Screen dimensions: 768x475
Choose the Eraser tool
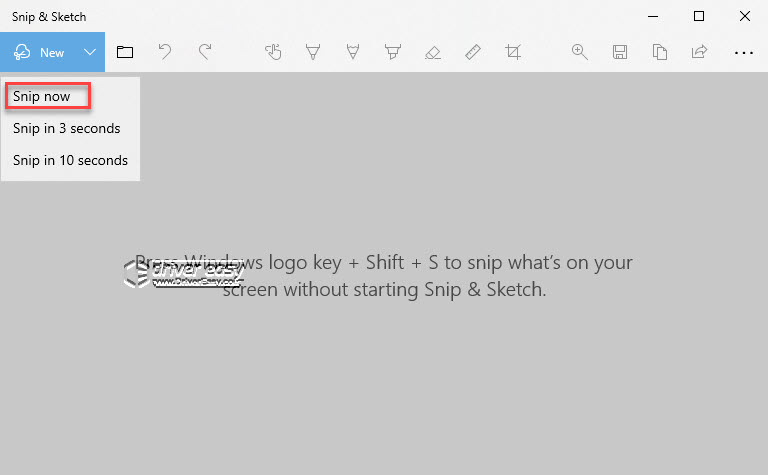(433, 52)
